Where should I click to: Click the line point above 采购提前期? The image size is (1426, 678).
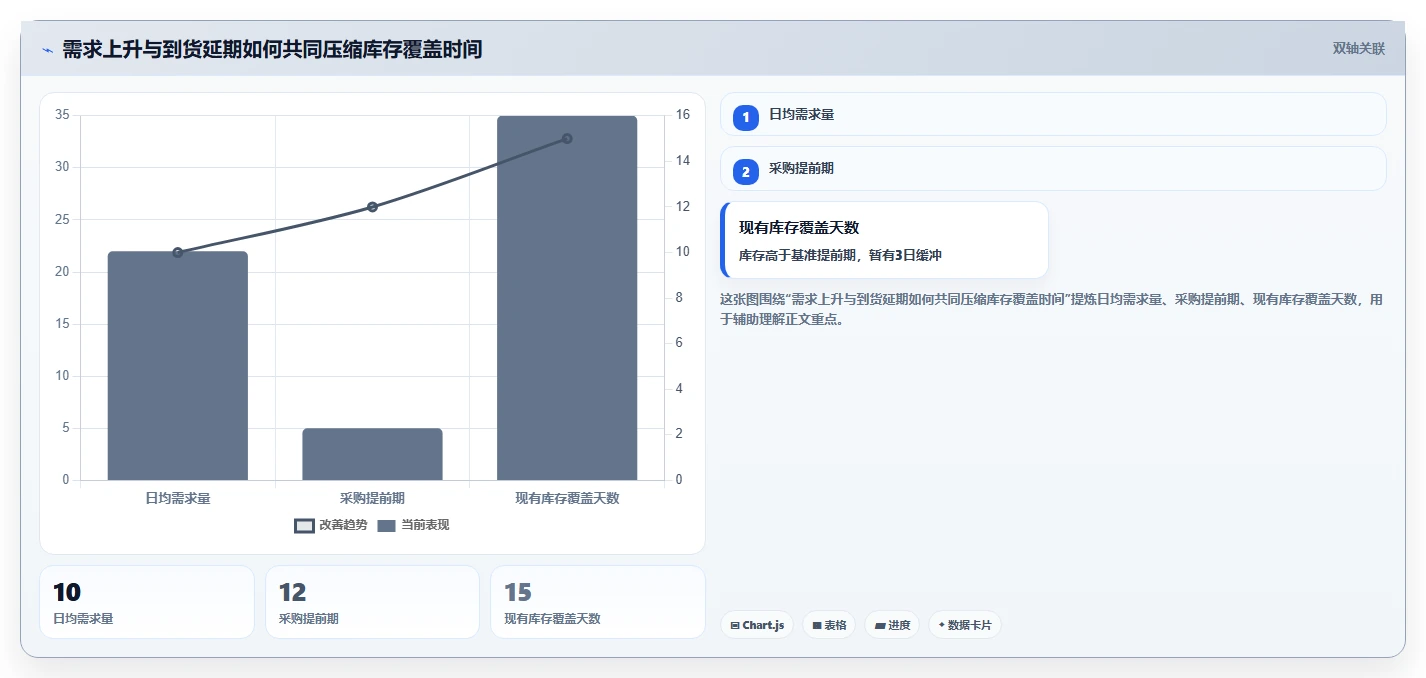[x=372, y=207]
